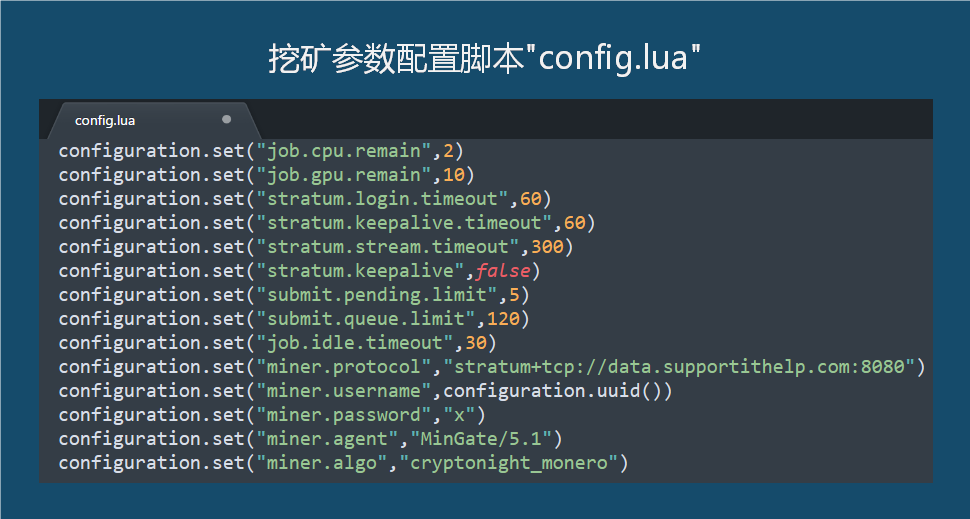The image size is (970, 519).
Task: Click the stratum+tcp://data.supportithelp.com:8080 URL
Action: click(679, 367)
